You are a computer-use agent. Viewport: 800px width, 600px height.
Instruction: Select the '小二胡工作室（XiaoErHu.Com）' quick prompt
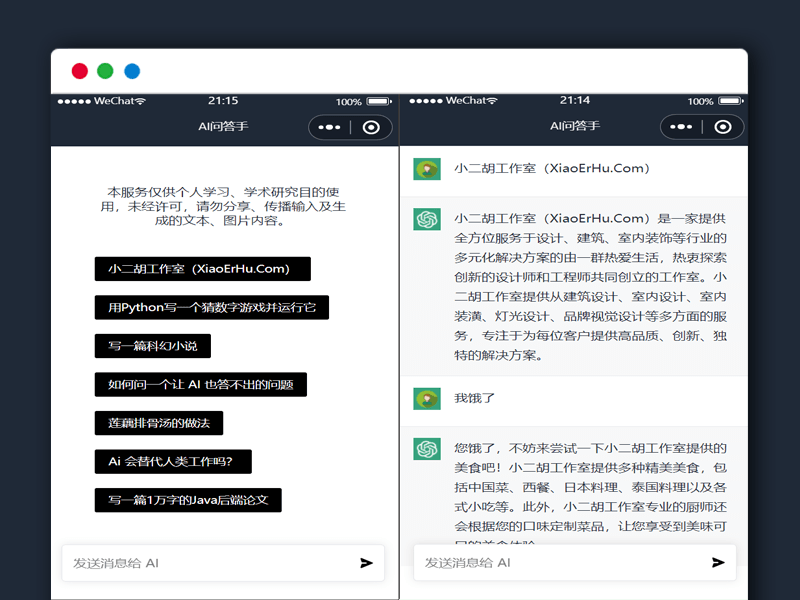[203, 268]
